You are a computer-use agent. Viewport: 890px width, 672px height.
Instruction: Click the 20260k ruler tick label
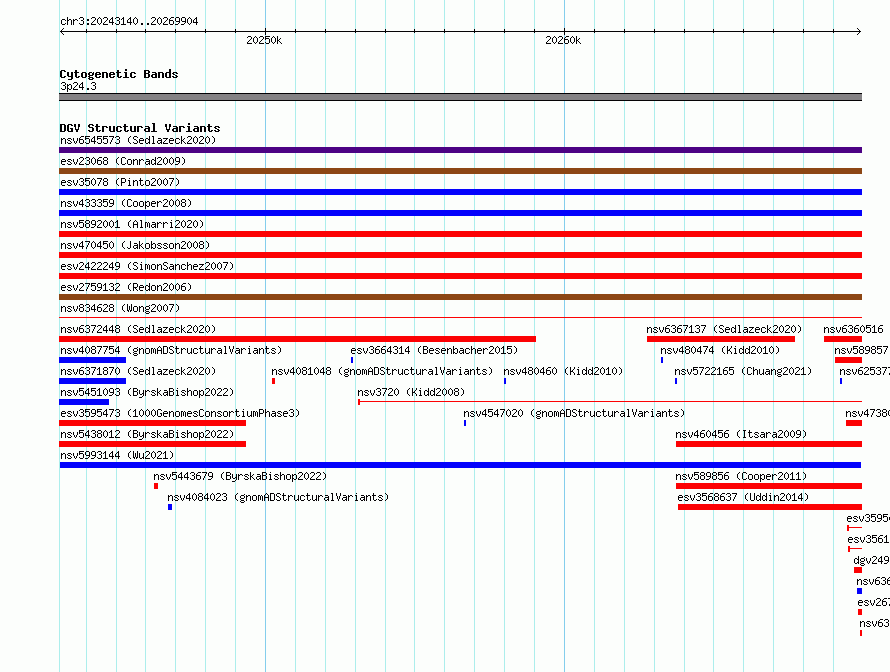click(x=563, y=40)
